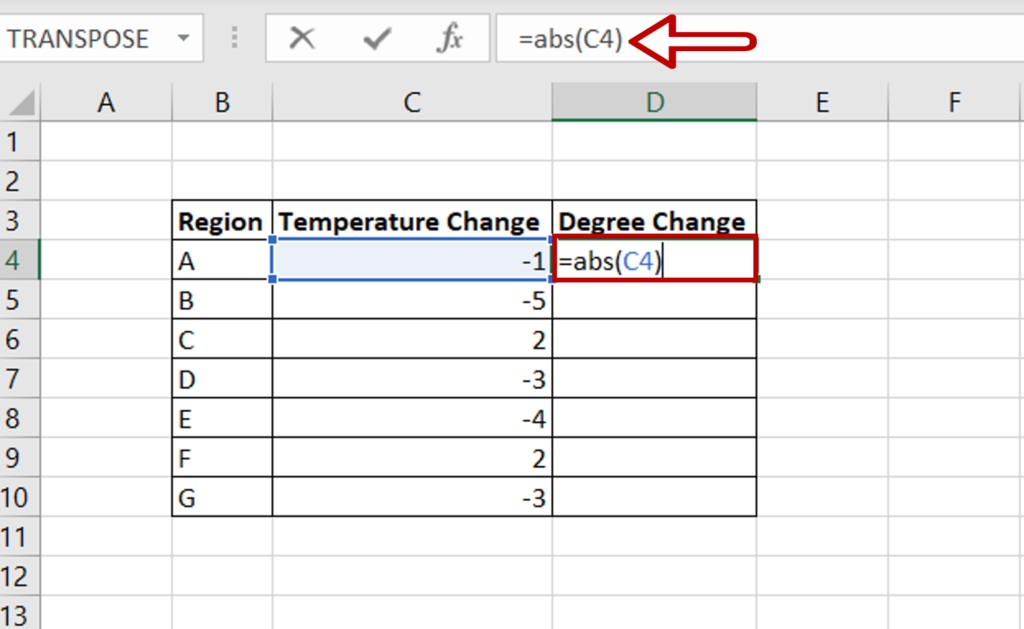The width and height of the screenshot is (1024, 629).
Task: Select column B header
Action: point(222,103)
